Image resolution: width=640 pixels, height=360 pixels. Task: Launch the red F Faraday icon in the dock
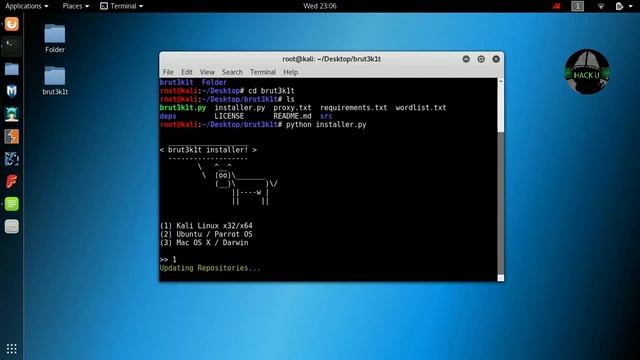point(11,182)
